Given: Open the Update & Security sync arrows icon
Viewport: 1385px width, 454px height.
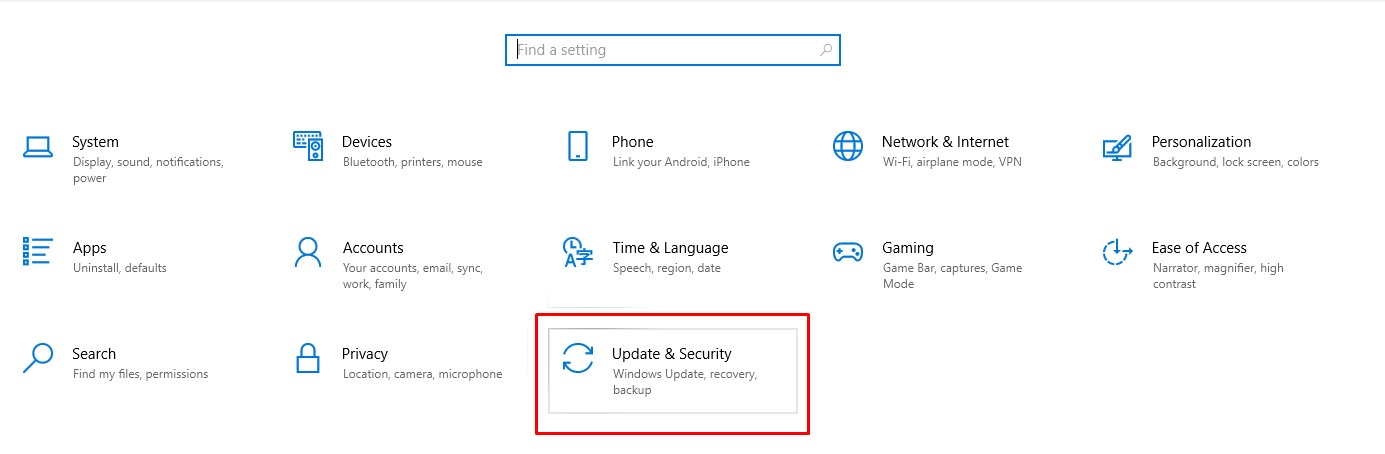Looking at the screenshot, I should click(x=578, y=358).
